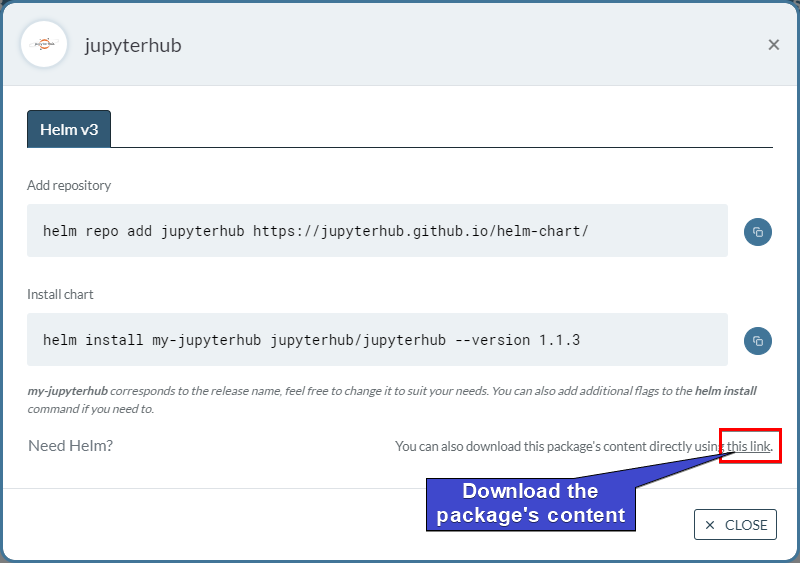The height and width of the screenshot is (563, 800).
Task: Click the jupyterhub logo image
Action: (x=44, y=44)
